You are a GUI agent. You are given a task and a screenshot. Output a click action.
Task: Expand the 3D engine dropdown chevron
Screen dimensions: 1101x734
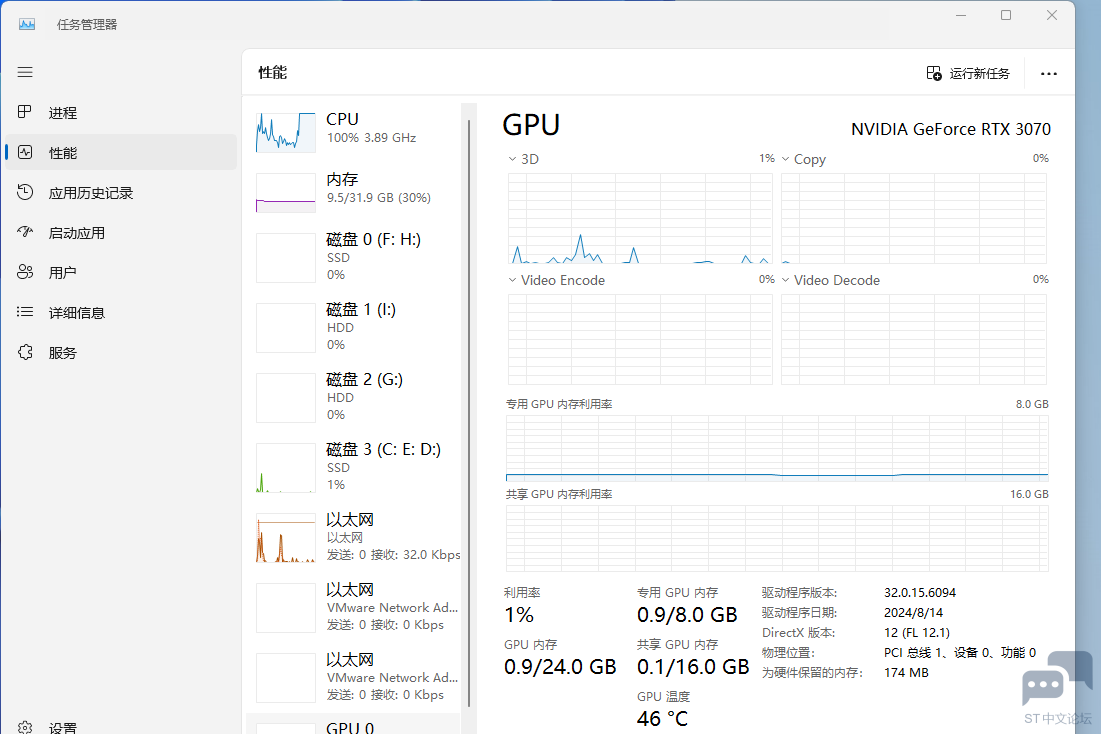(x=512, y=159)
